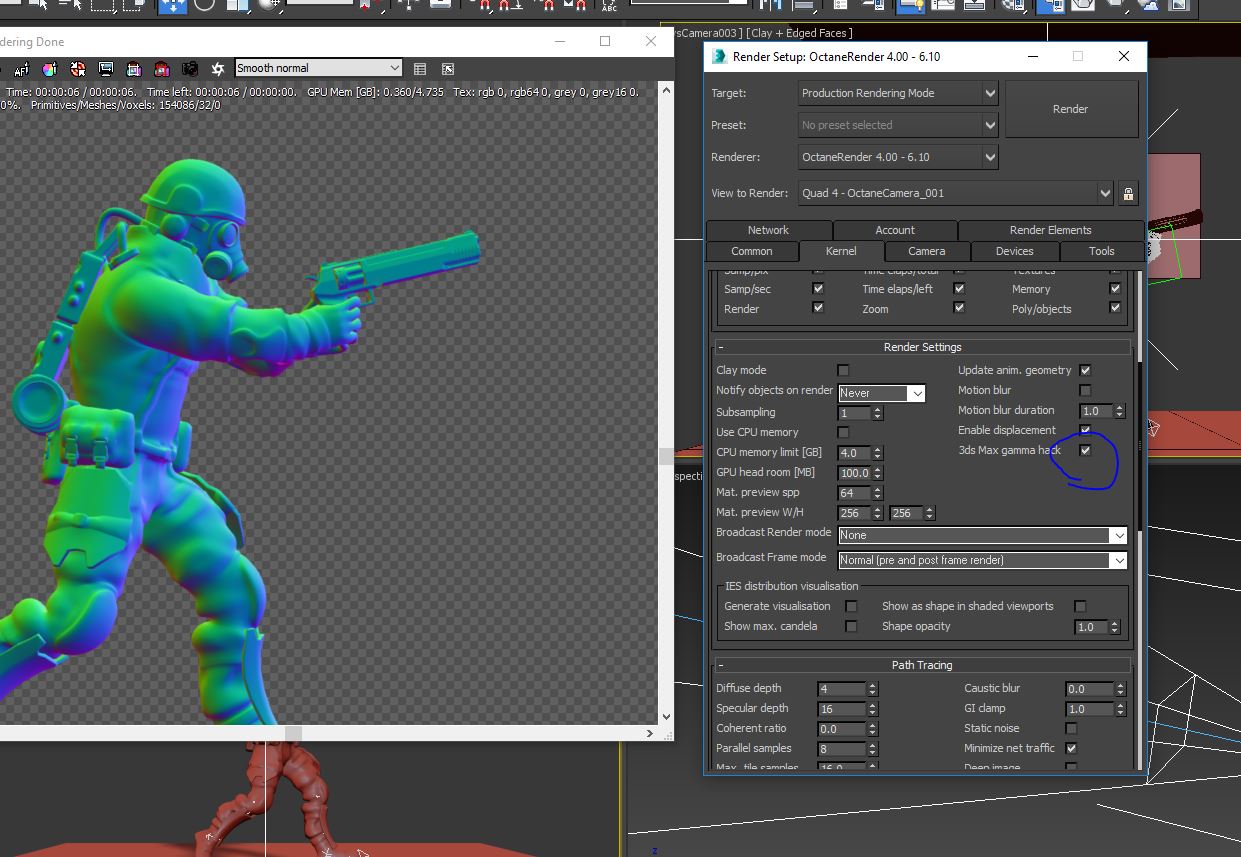Switch to the Camera tab
Image resolution: width=1241 pixels, height=857 pixels.
926,251
